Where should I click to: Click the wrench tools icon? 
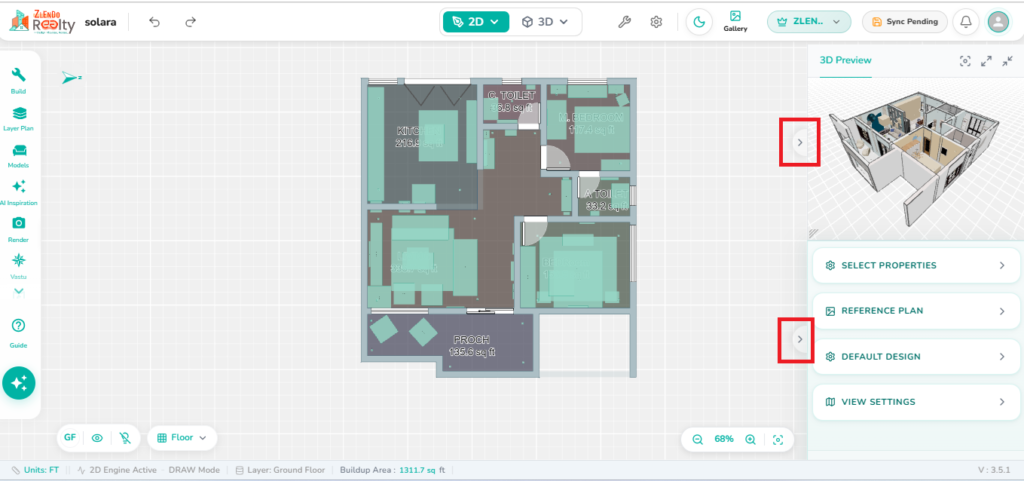pyautogui.click(x=624, y=22)
